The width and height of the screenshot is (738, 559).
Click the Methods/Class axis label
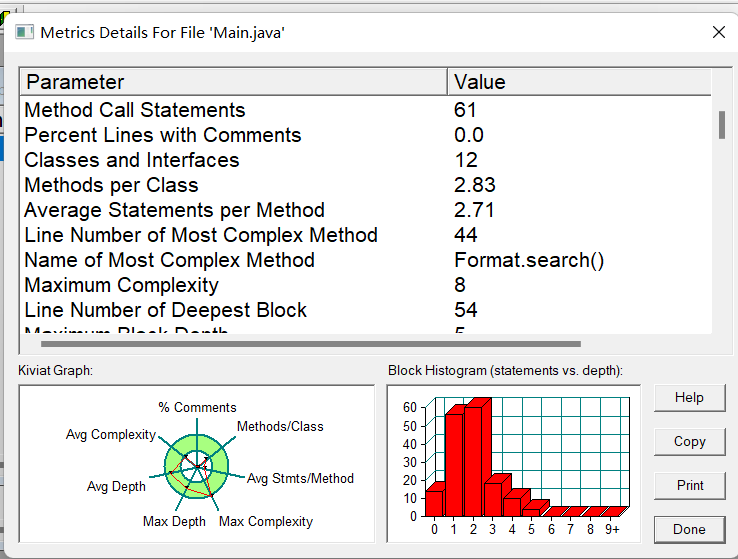pos(280,426)
